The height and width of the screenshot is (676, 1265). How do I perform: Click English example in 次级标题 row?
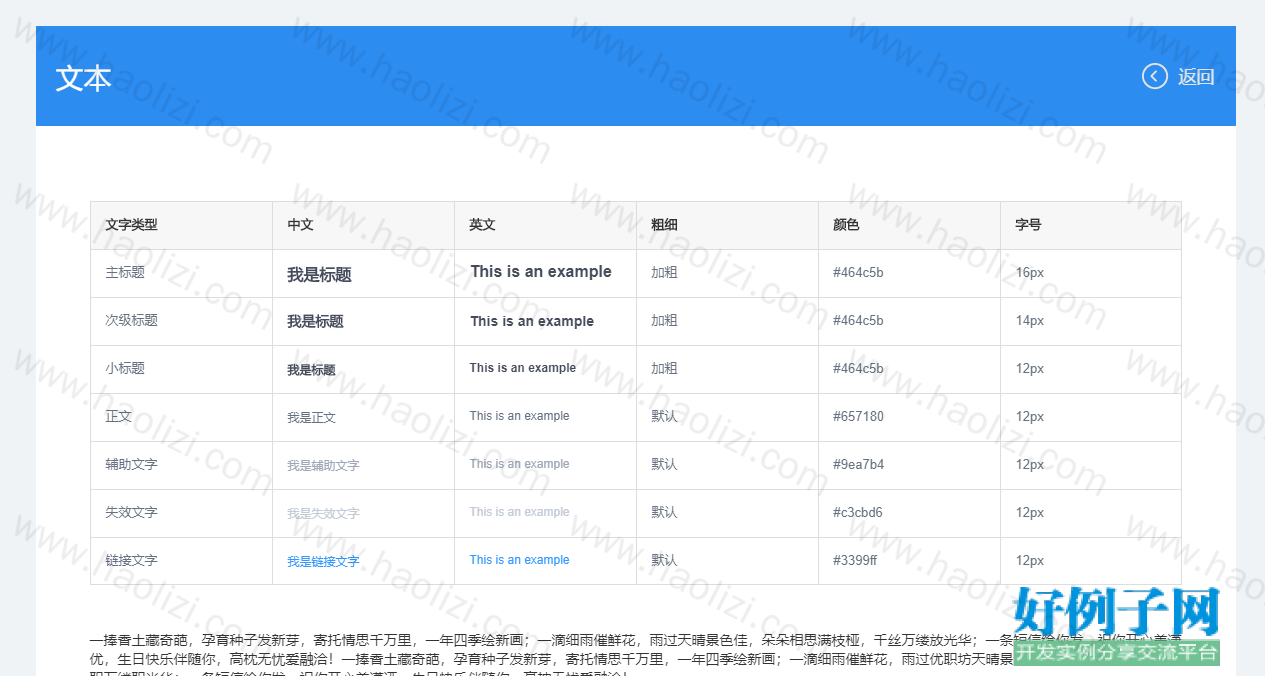pyautogui.click(x=532, y=321)
